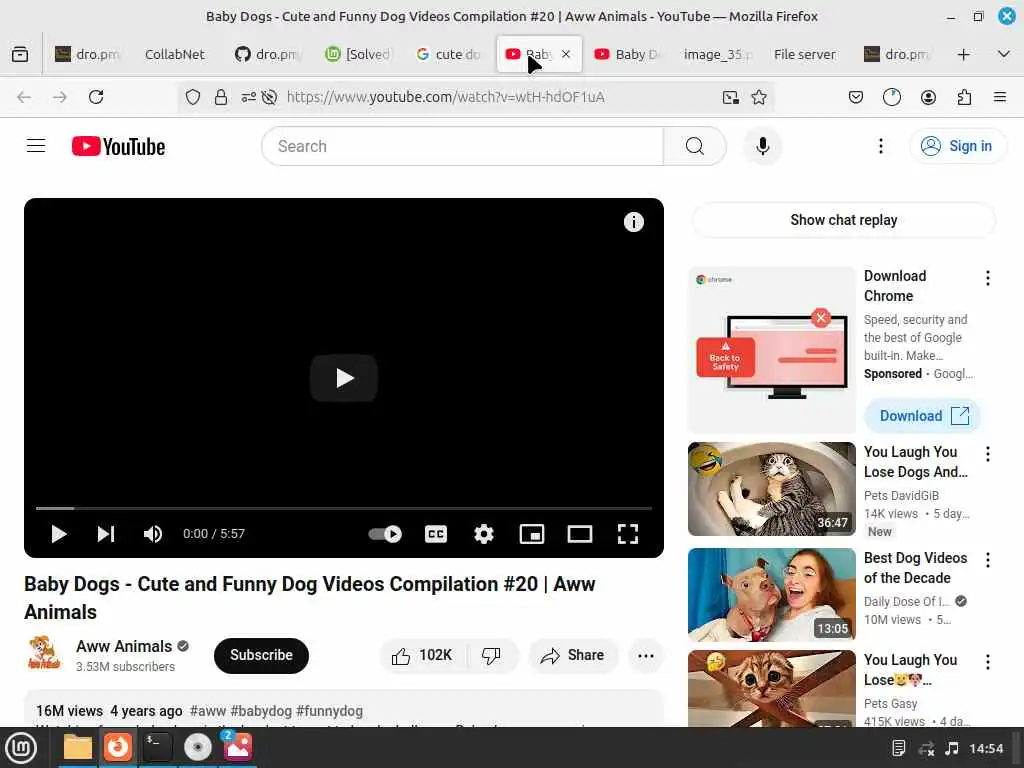The width and height of the screenshot is (1024, 768).
Task: Switch to File server tab
Action: [x=805, y=54]
